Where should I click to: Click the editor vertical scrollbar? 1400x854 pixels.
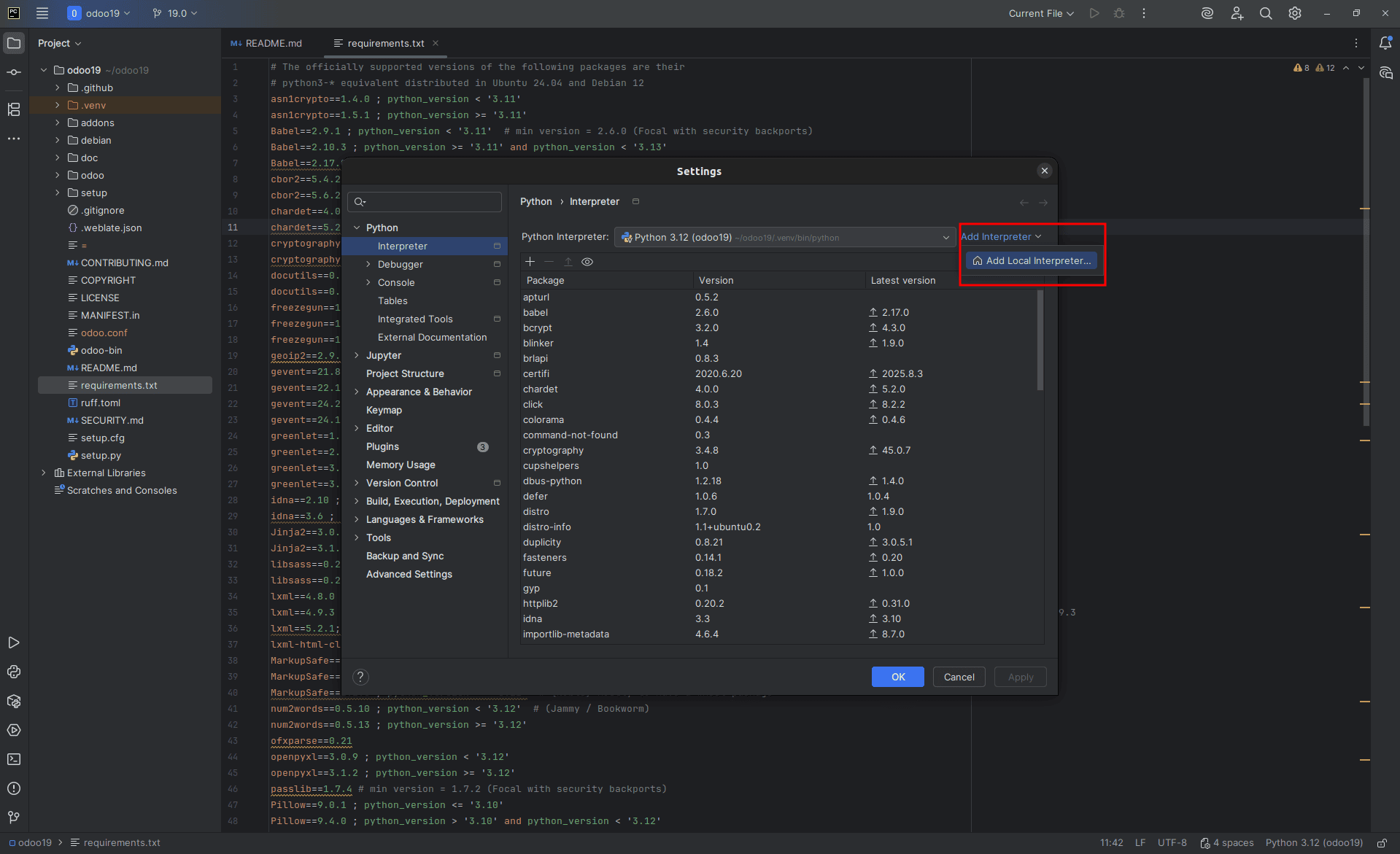[x=1366, y=252]
